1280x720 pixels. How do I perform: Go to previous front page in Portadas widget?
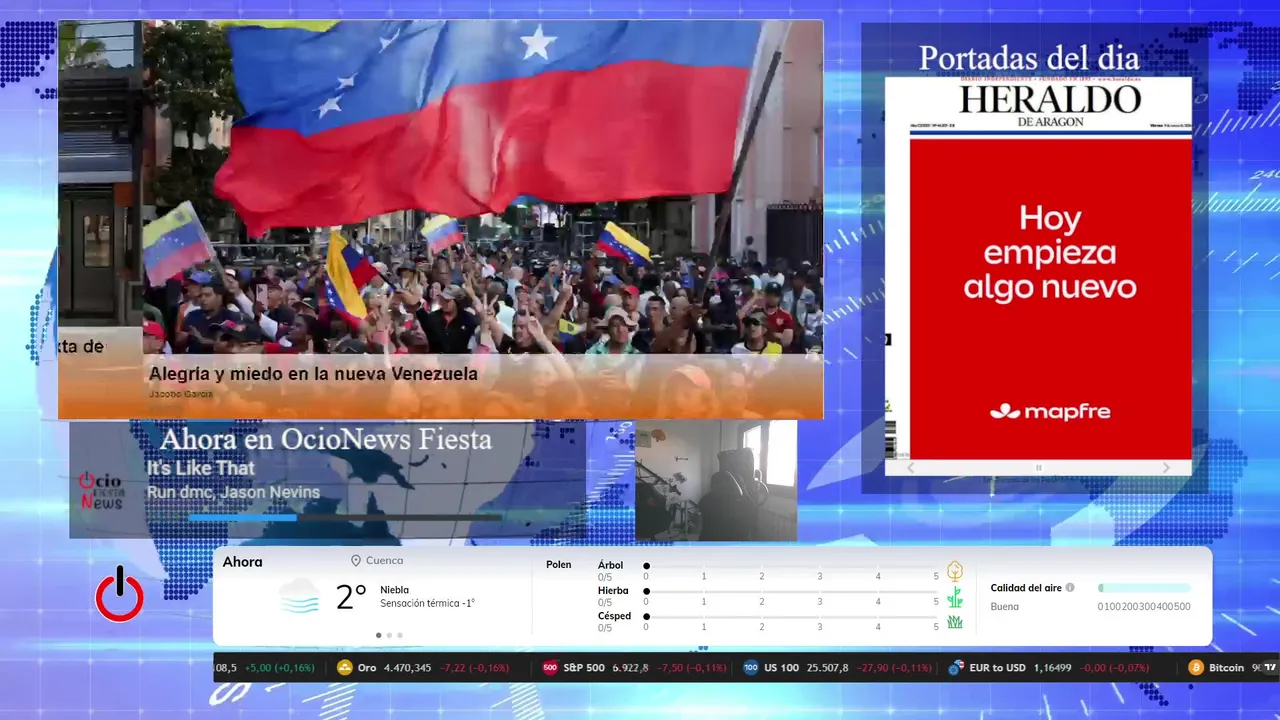coord(910,468)
